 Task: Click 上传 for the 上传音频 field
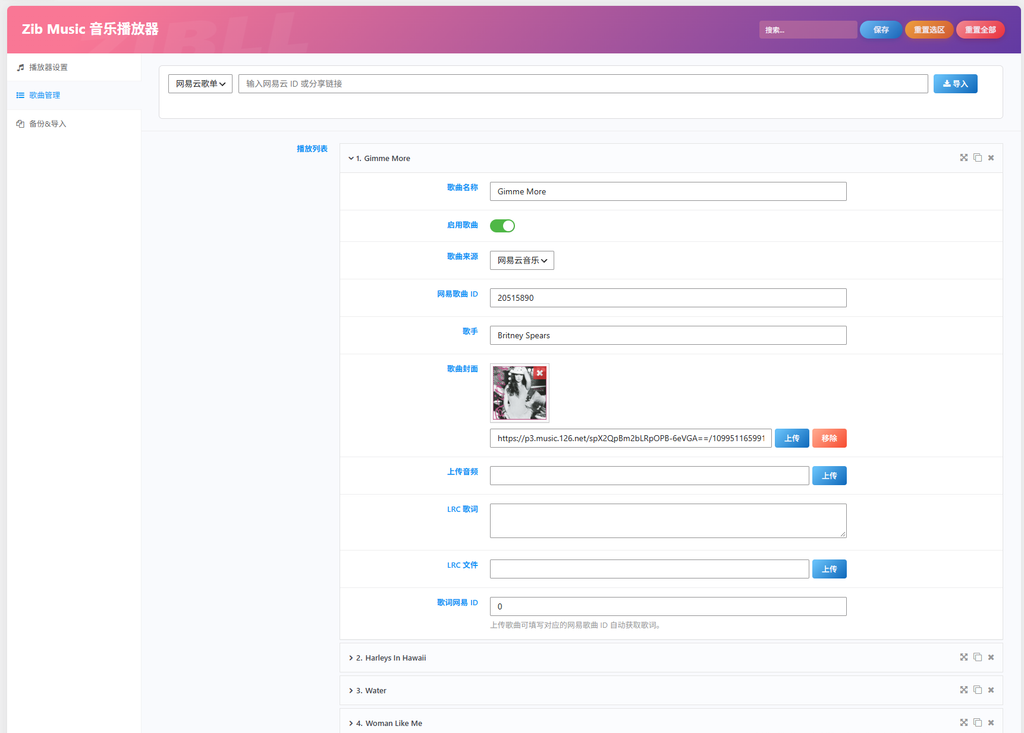[829, 476]
